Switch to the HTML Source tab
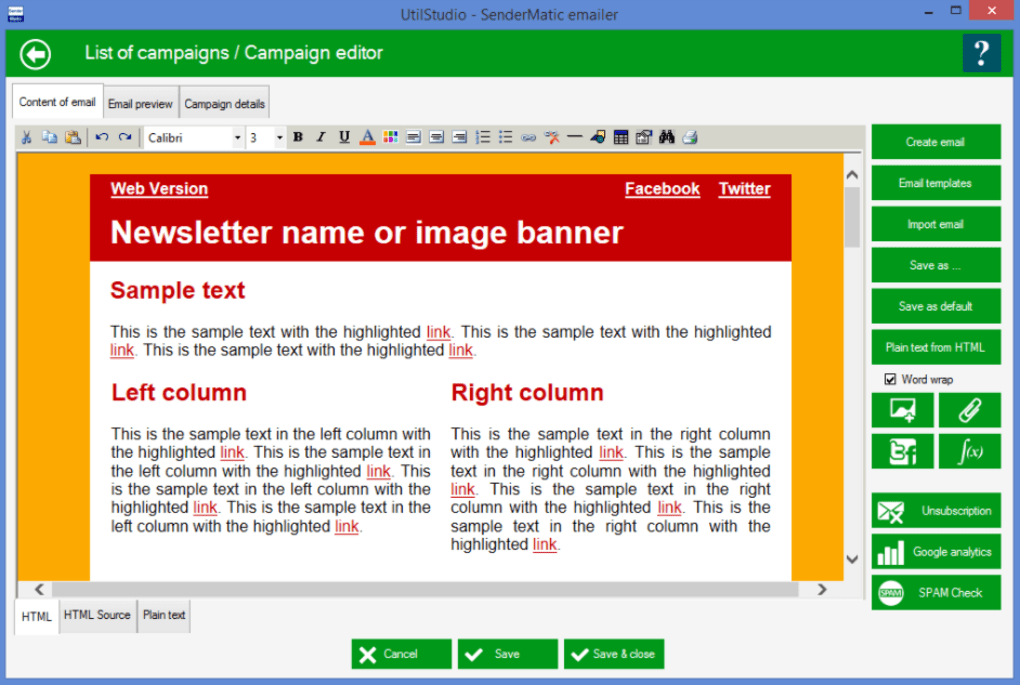Image resolution: width=1020 pixels, height=685 pixels. pyautogui.click(x=97, y=615)
